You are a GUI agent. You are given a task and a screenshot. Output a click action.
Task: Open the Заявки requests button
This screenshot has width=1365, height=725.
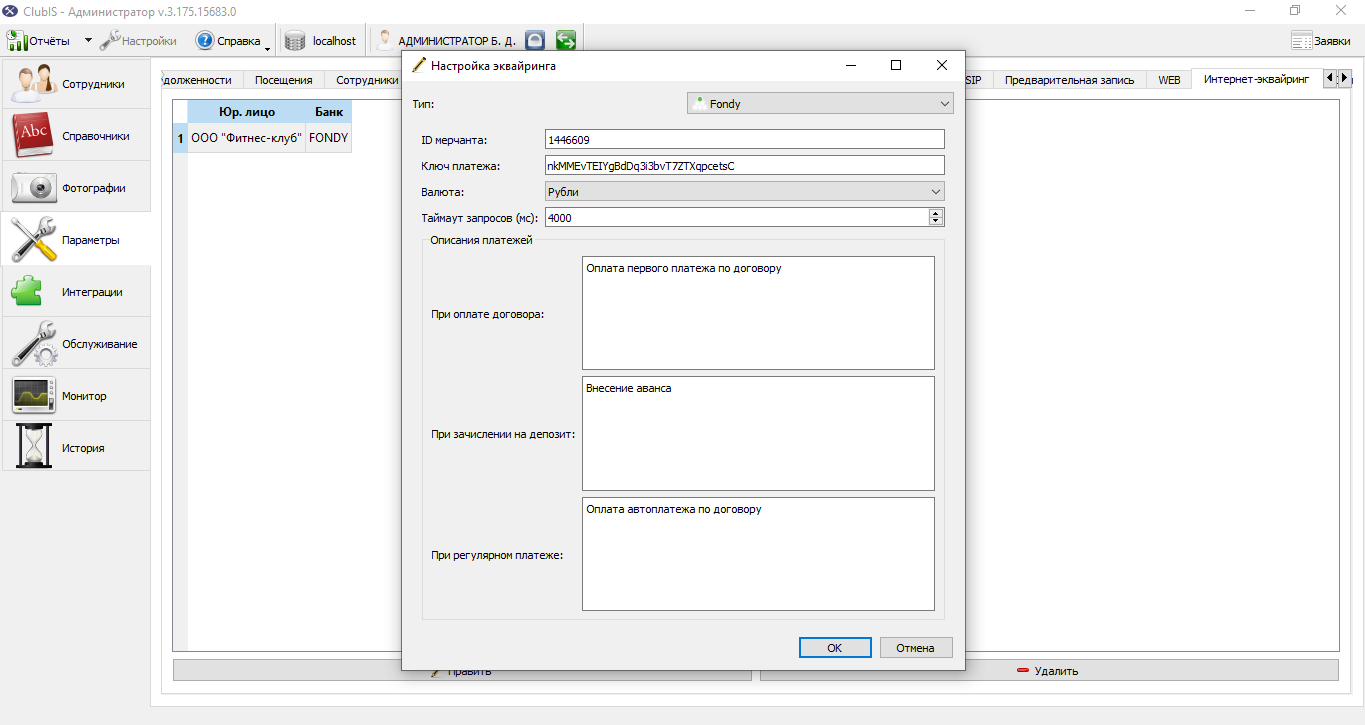(x=1320, y=41)
